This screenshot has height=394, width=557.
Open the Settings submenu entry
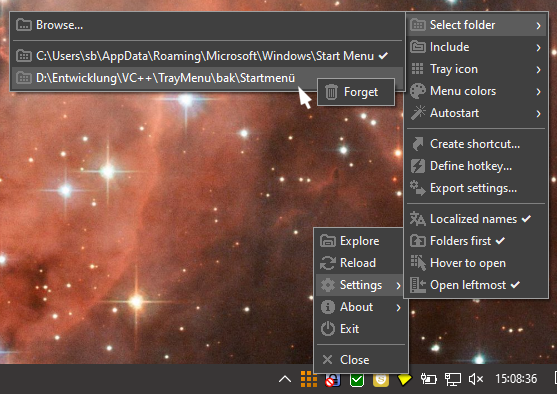click(x=360, y=285)
